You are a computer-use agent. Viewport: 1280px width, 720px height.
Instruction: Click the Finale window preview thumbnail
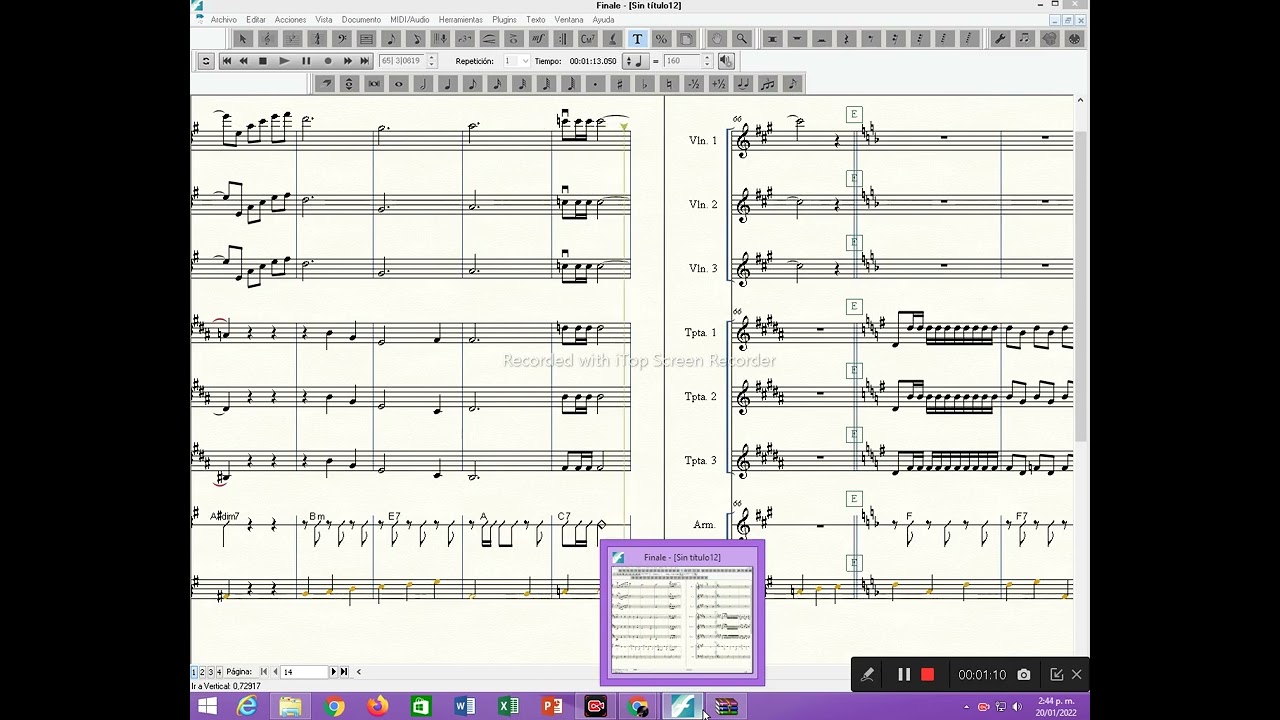point(683,620)
